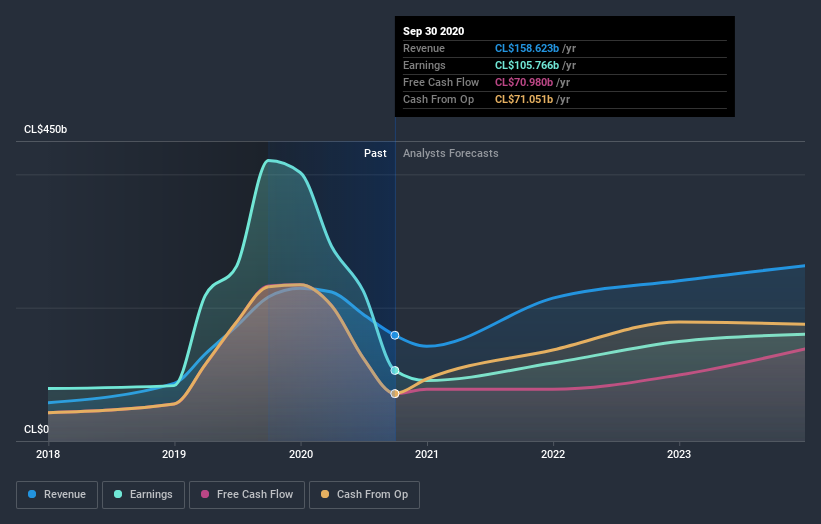The image size is (821, 524).
Task: Toggle the Free Cash Flow legend button
Action: [247, 495]
